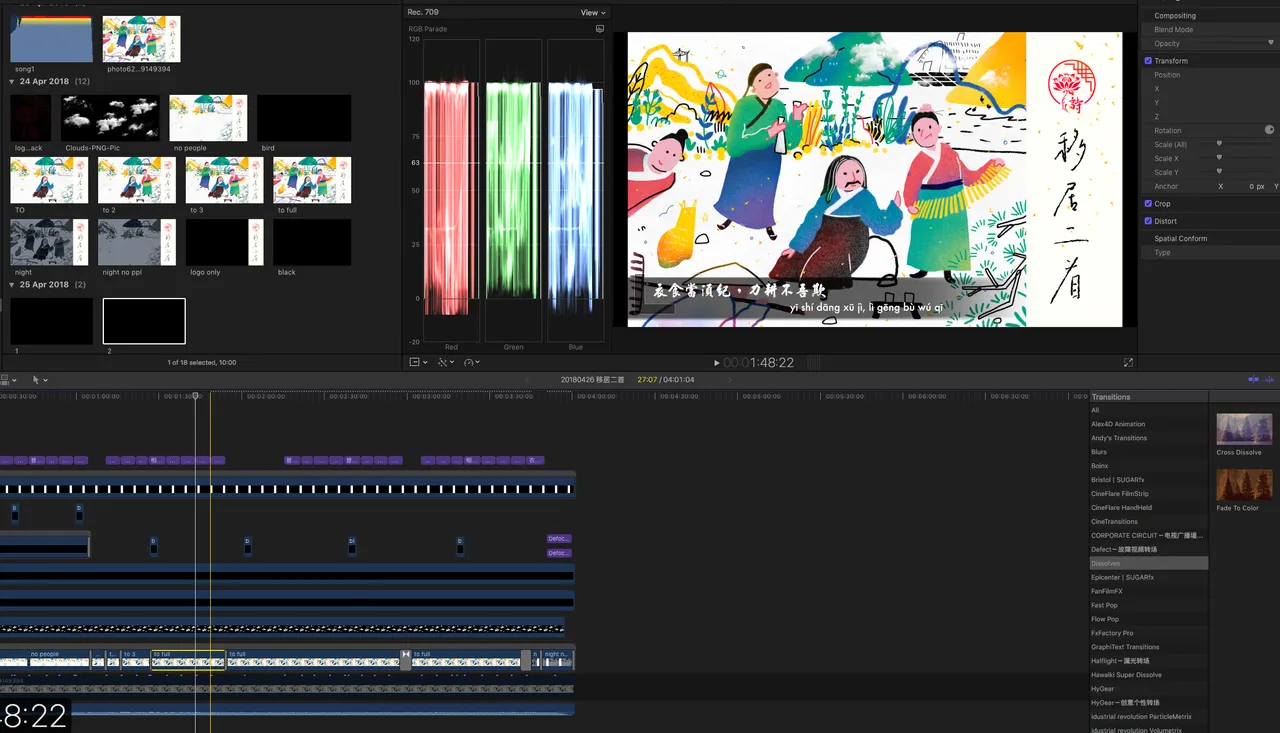
Task: Select the All transitions category
Action: 1149,410
